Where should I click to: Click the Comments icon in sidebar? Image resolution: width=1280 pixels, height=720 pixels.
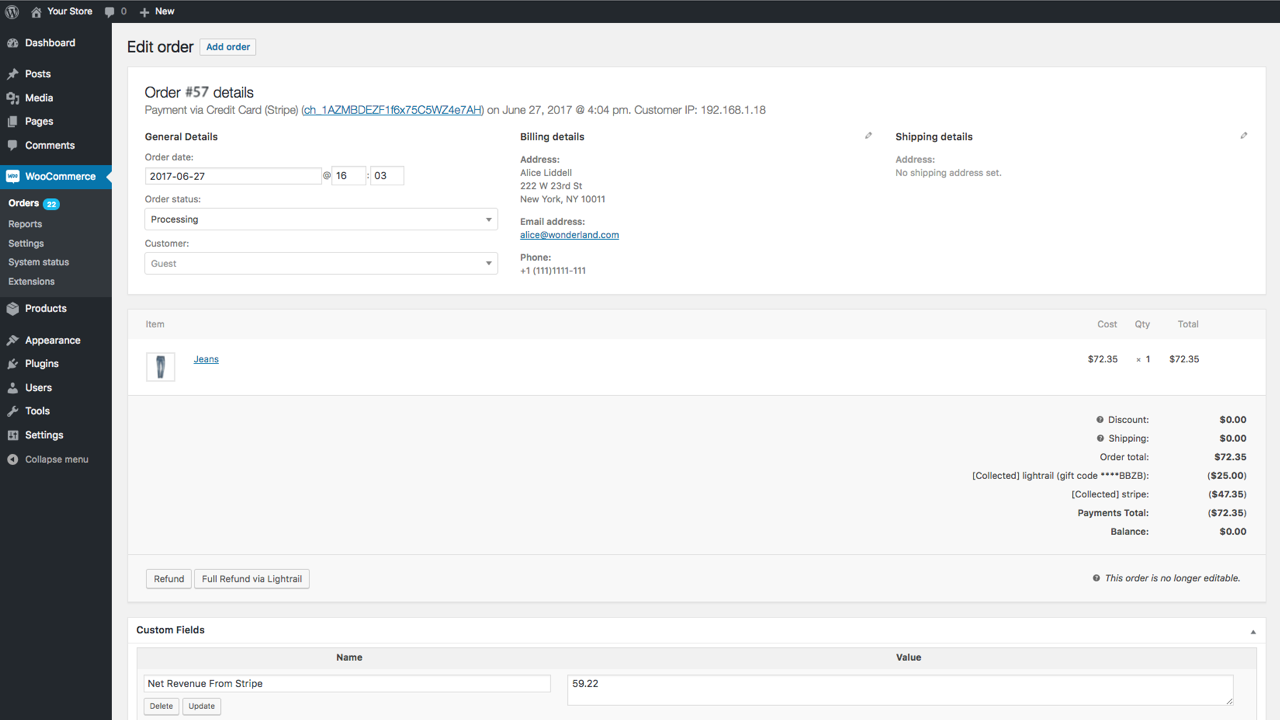[x=13, y=145]
